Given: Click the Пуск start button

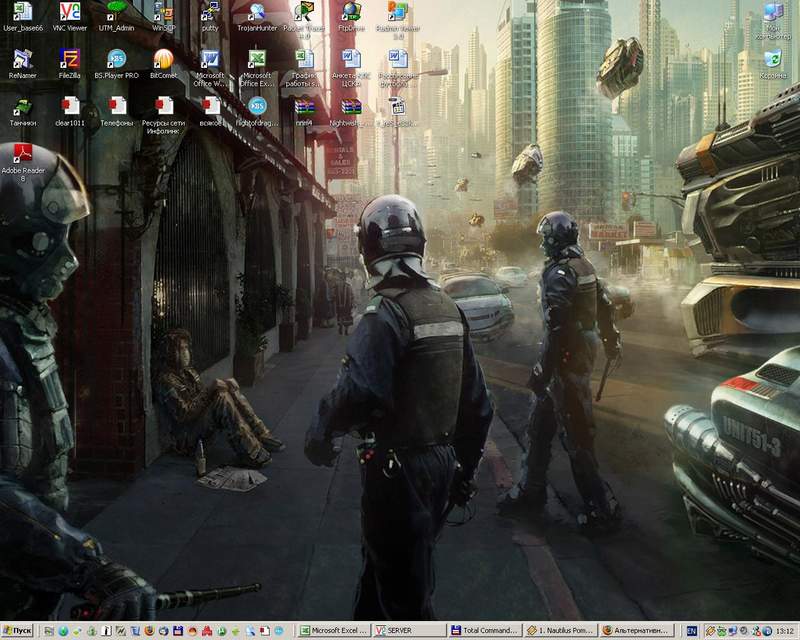Looking at the screenshot, I should (x=17, y=631).
